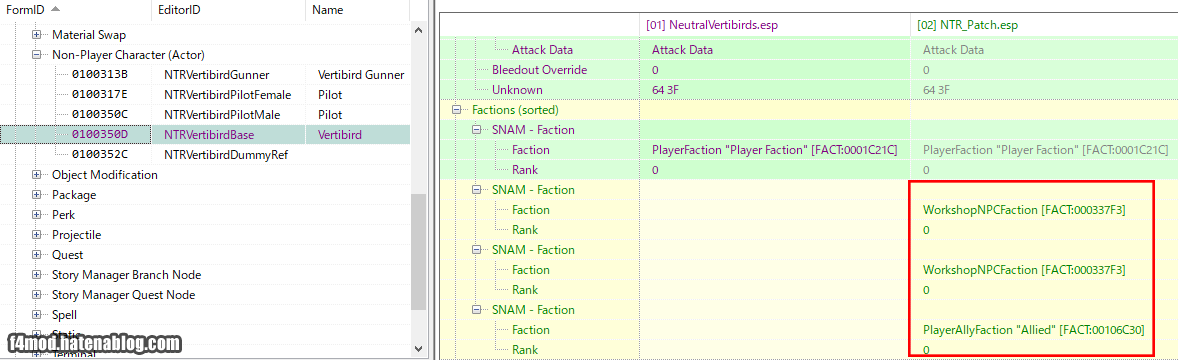
Task: Click the Material Swap tree label
Action: click(x=89, y=35)
